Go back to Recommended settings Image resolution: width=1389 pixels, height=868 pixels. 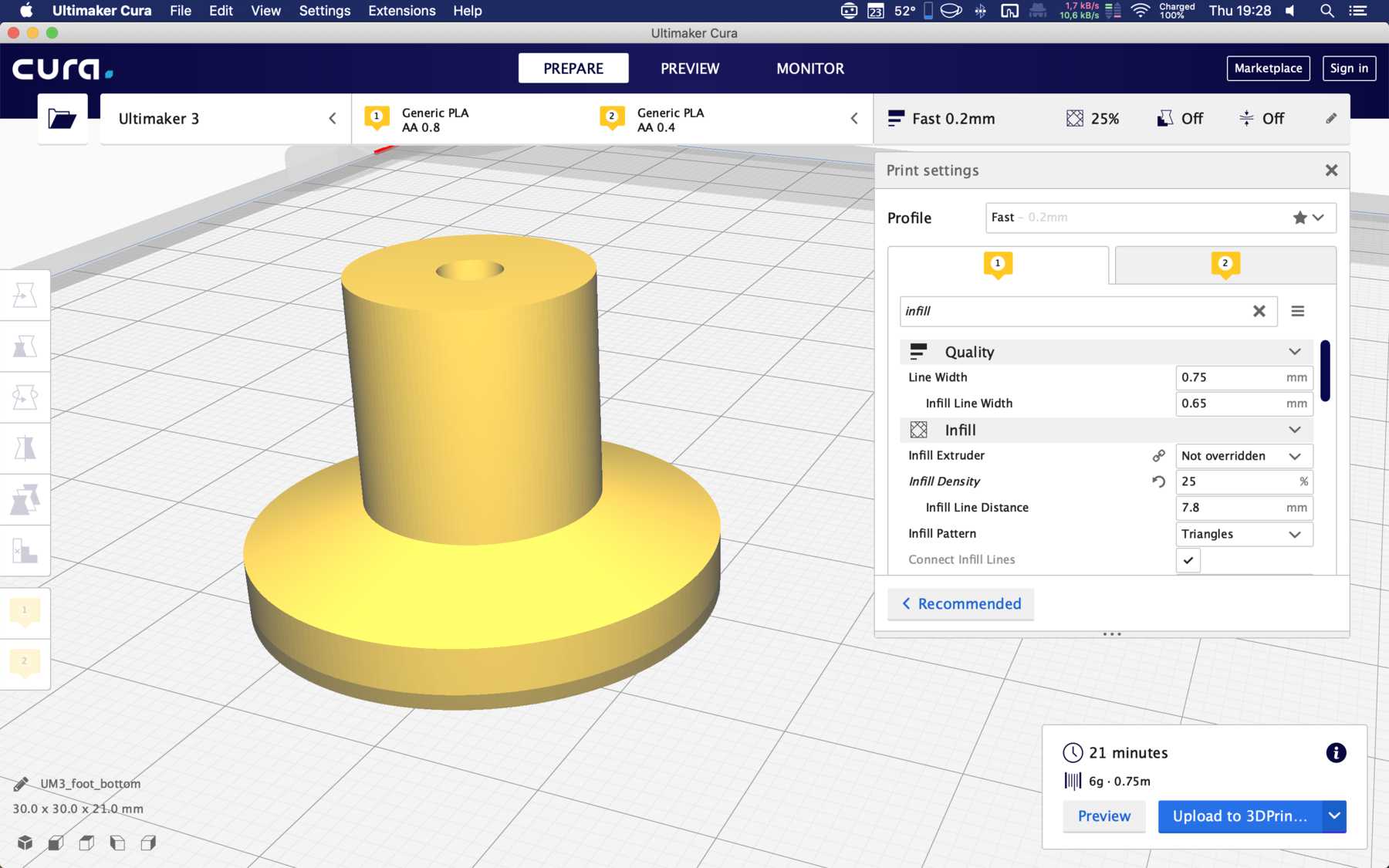[x=961, y=604]
